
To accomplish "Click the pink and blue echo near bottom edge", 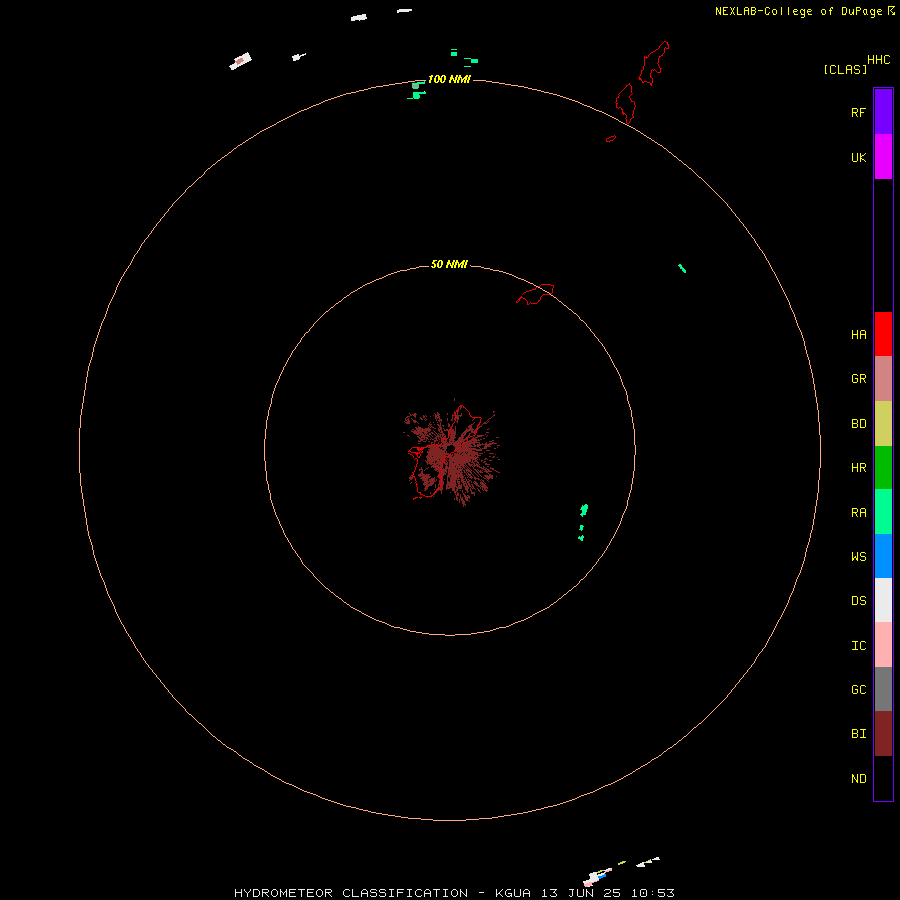I will 597,877.
